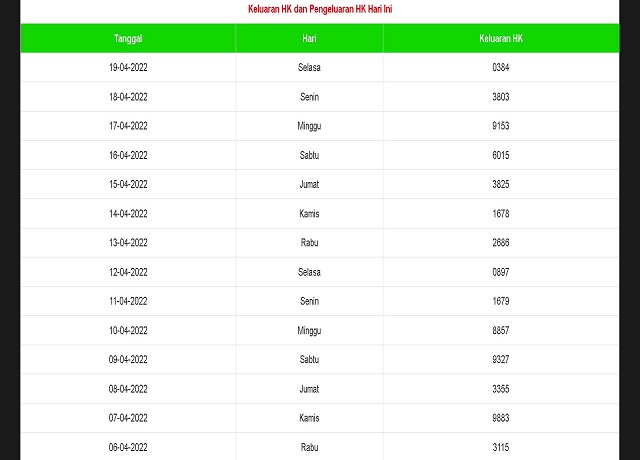640x460 pixels.
Task: Click result number 3803
Action: (x=501, y=97)
